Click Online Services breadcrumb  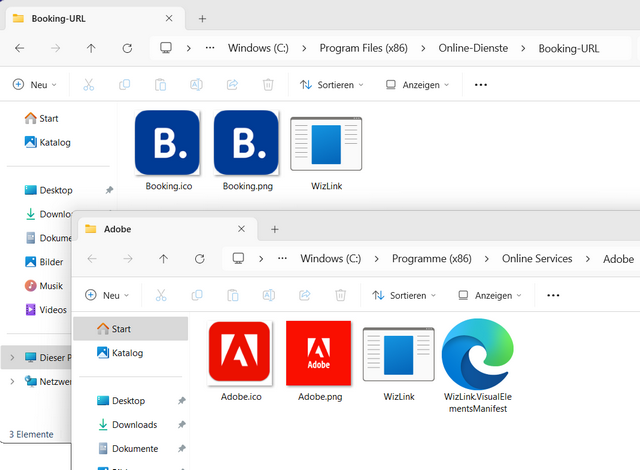pos(537,259)
